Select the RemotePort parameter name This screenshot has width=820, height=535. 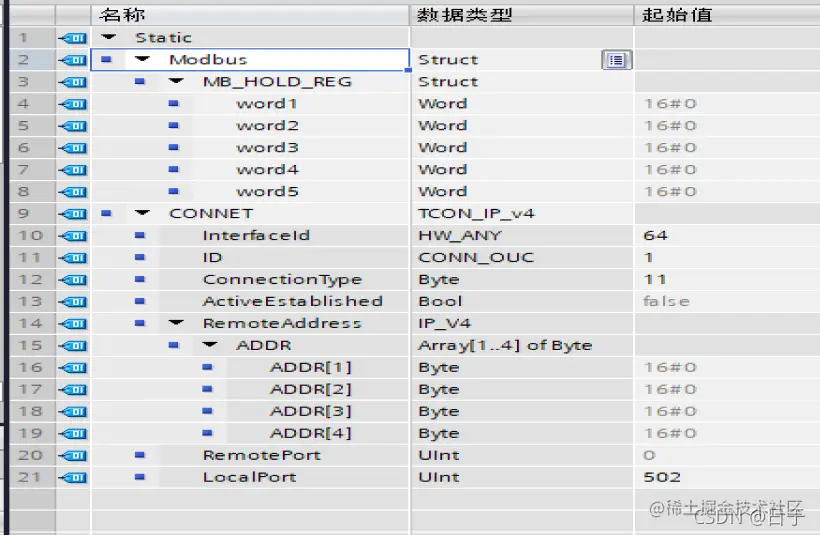262,456
